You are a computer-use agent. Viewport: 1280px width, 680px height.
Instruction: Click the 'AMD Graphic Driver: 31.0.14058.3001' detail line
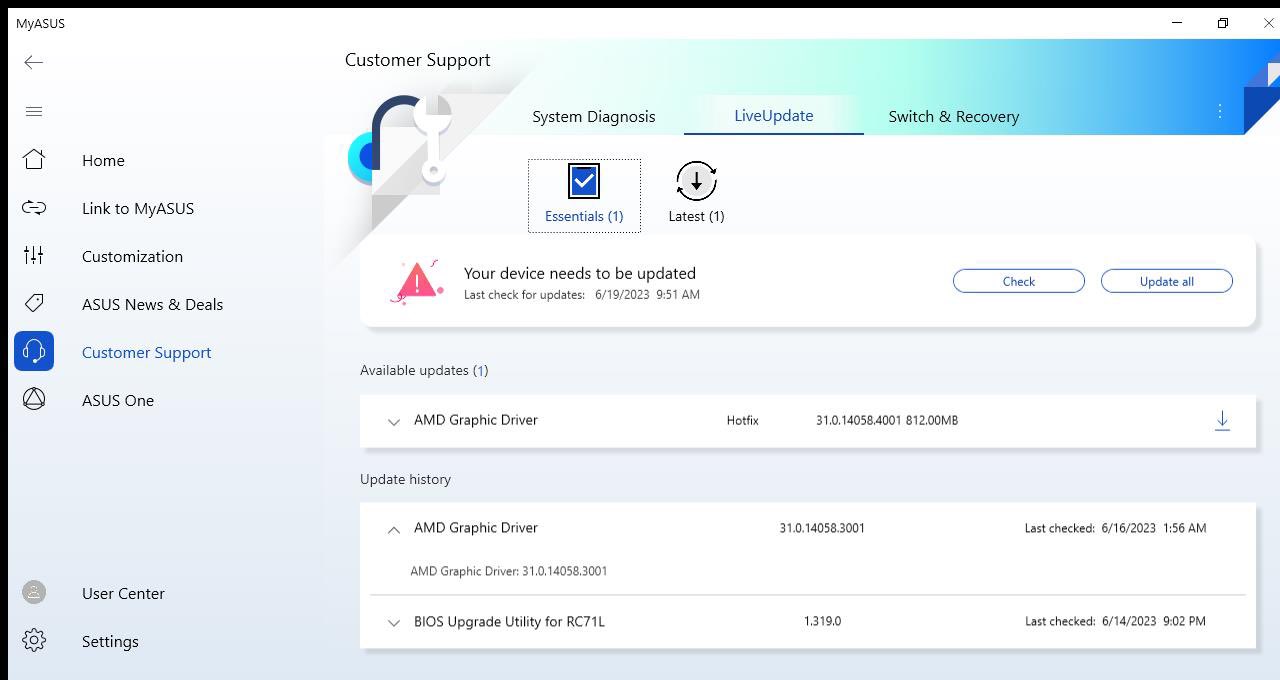509,571
